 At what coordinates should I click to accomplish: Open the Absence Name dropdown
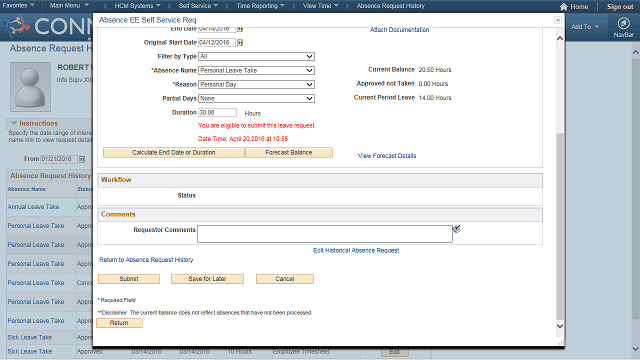pos(256,70)
